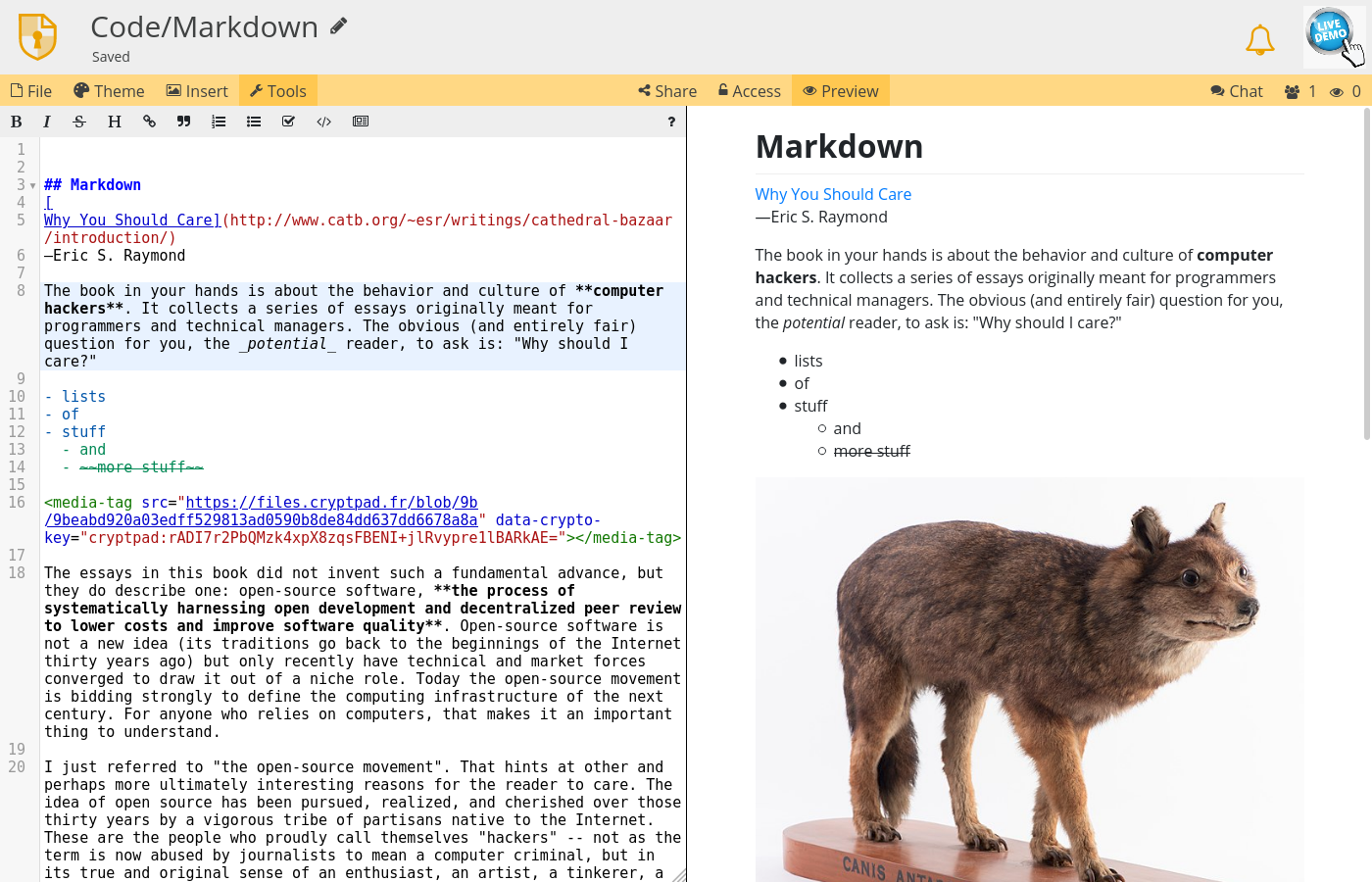
Task: Click the 'Markdown' heading in preview
Action: tap(839, 146)
